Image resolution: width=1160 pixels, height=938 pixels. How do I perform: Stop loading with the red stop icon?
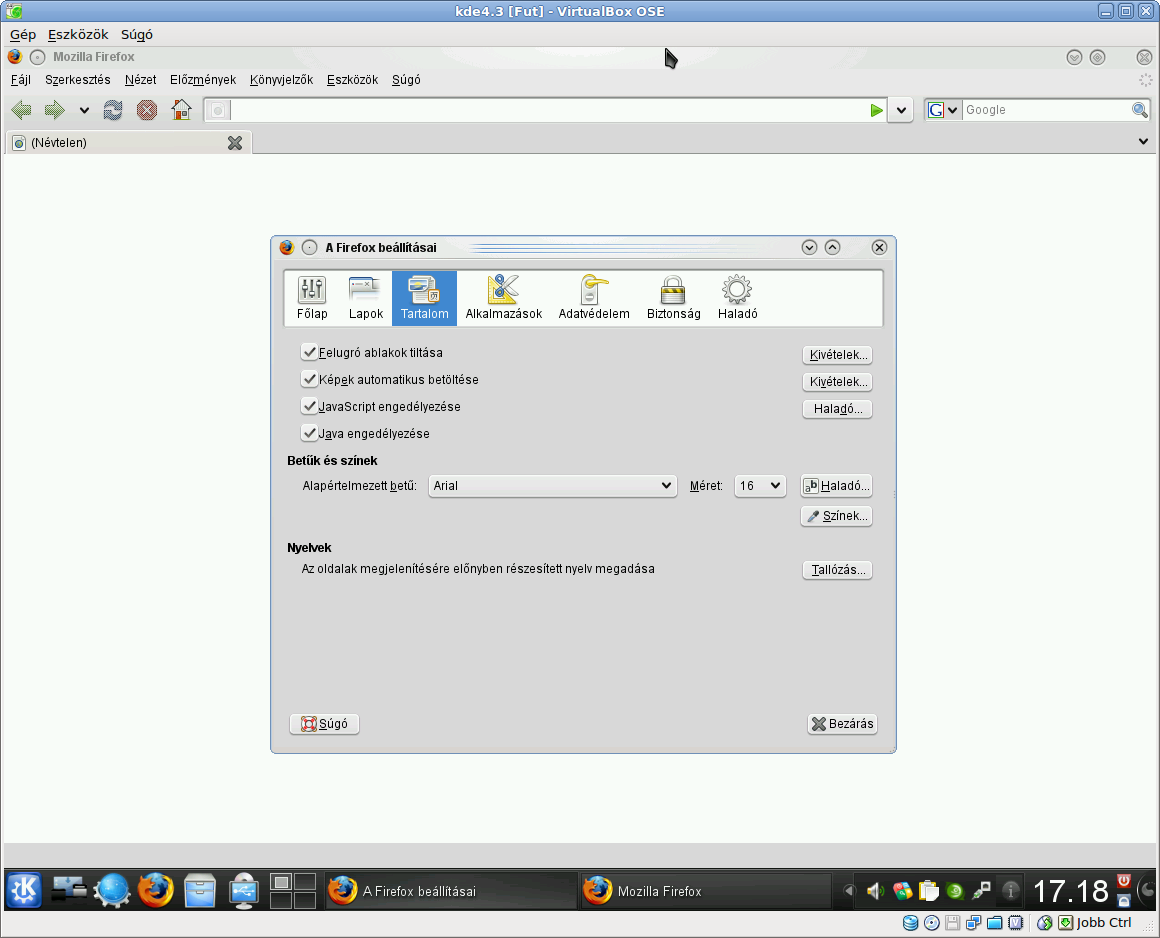click(146, 110)
